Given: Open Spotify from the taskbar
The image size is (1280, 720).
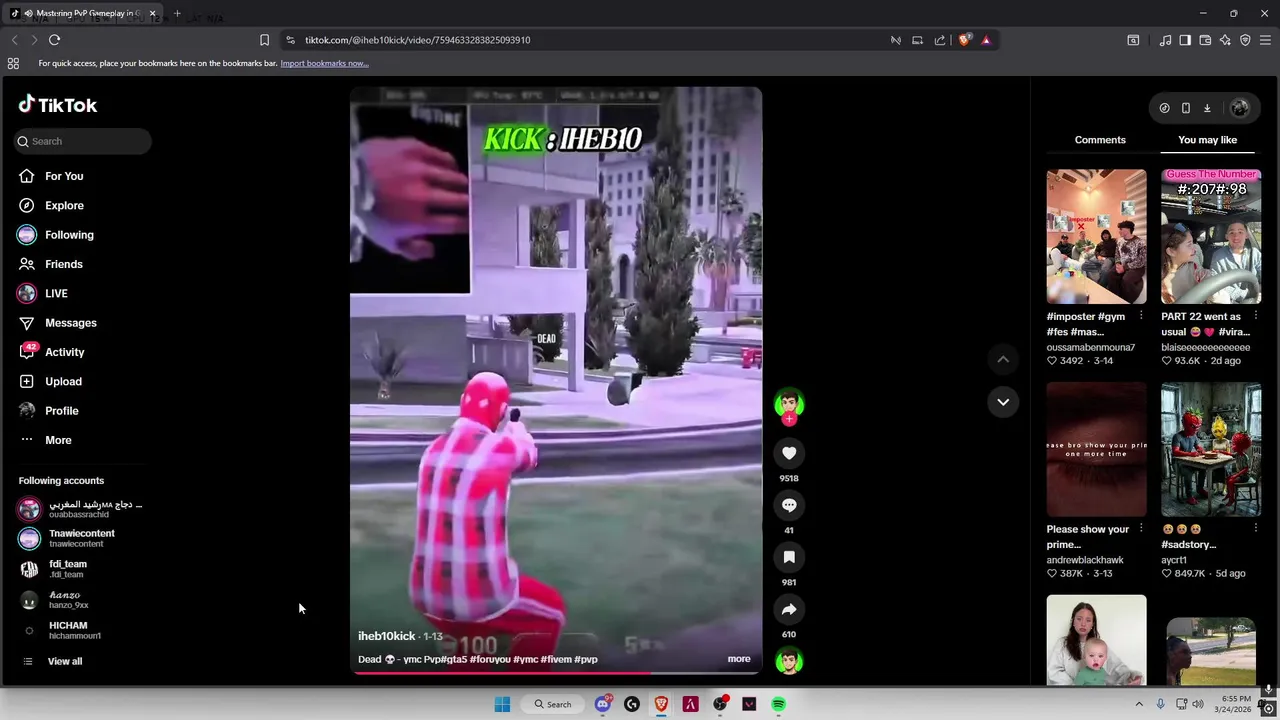Looking at the screenshot, I should (778, 704).
